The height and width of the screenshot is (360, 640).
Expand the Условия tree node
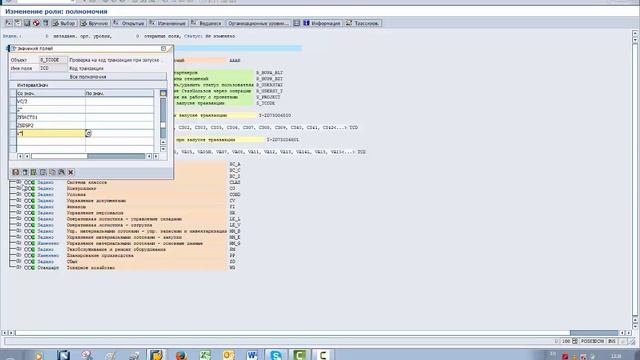18,195
